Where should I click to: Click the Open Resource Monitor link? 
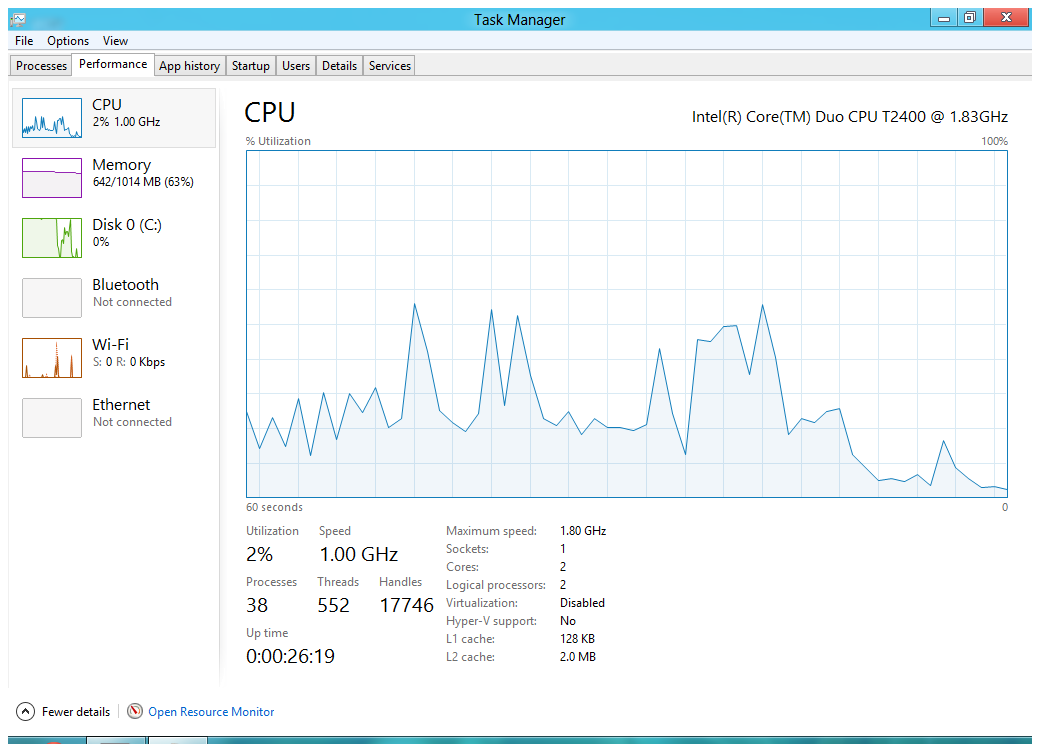211,712
